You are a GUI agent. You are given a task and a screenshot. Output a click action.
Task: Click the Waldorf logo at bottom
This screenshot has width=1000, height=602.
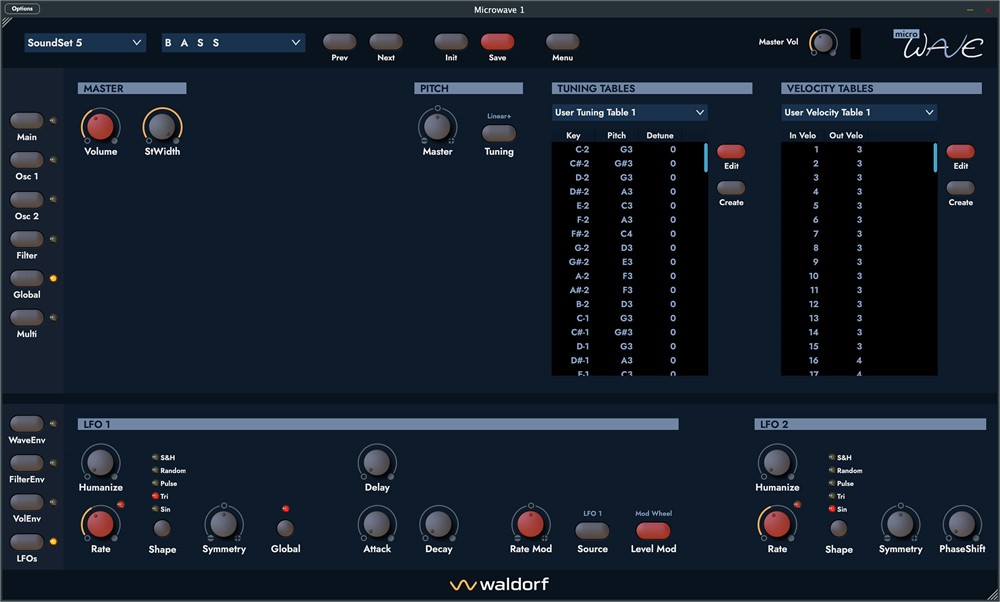click(499, 584)
